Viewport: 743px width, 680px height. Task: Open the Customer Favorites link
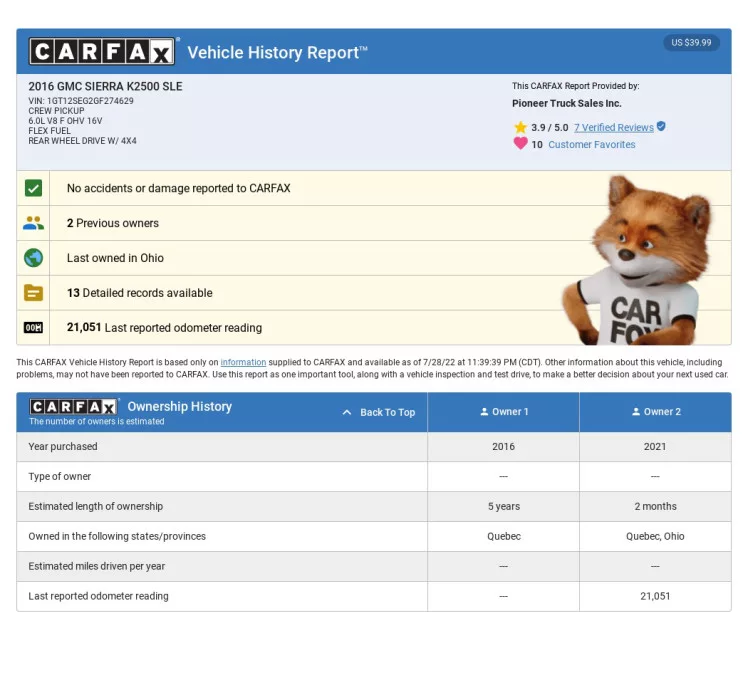[591, 145]
